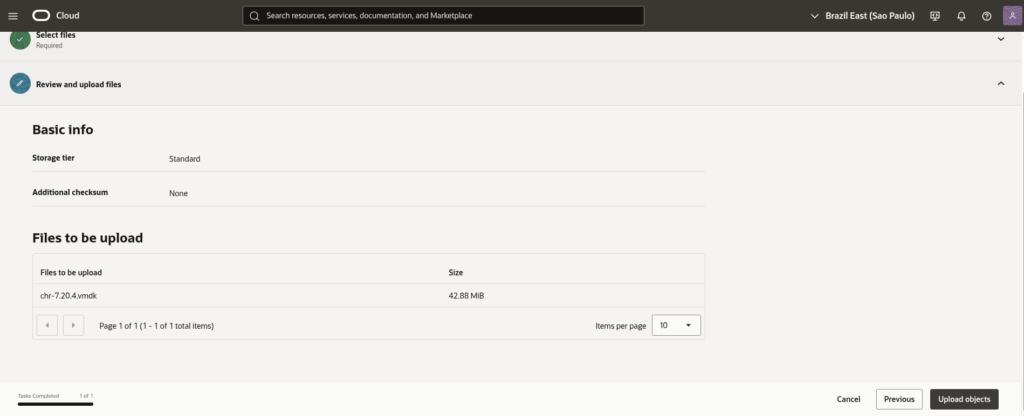Open the hamburger navigation menu

pyautogui.click(x=13, y=16)
